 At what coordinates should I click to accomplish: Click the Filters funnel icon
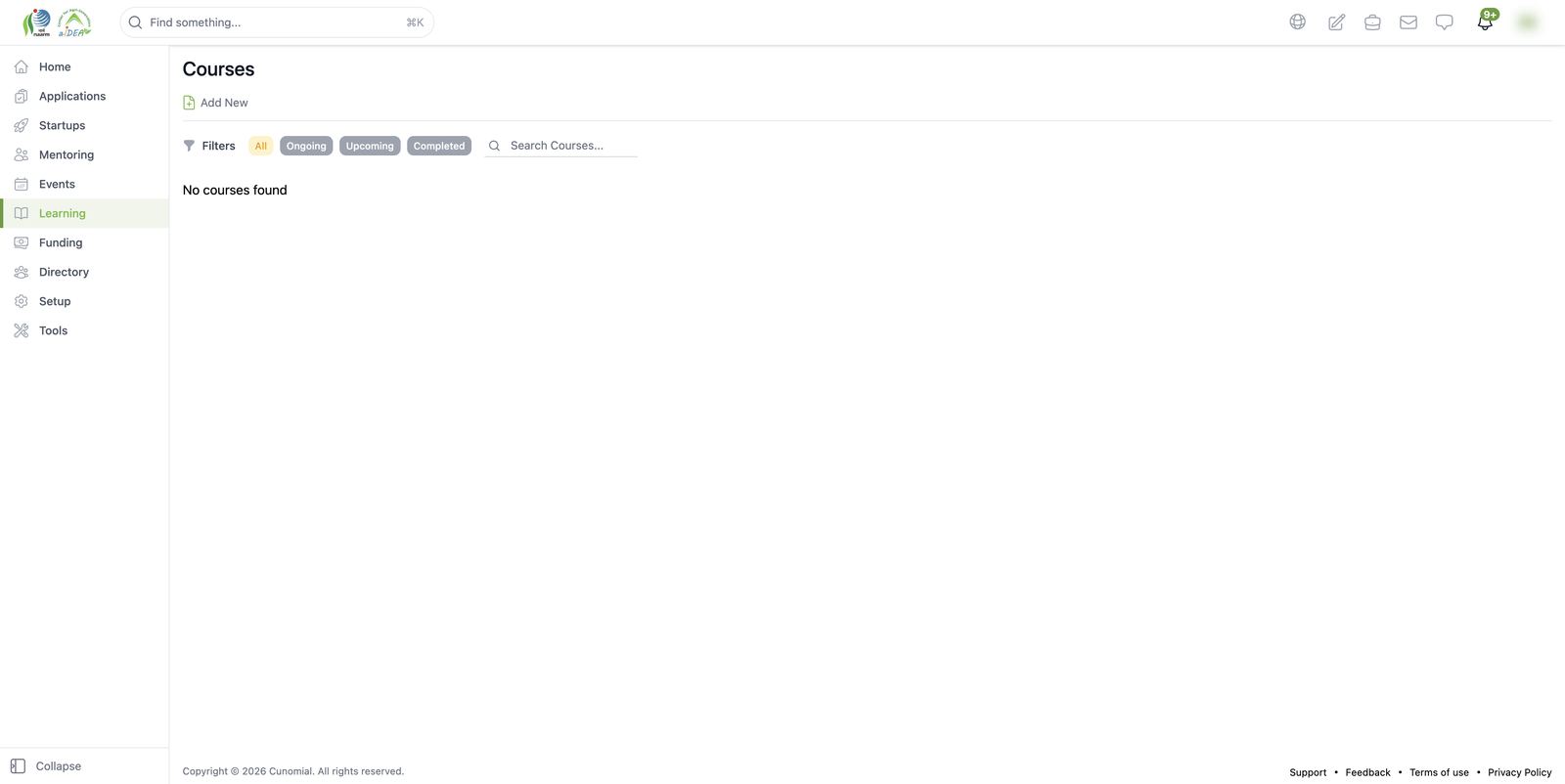coord(189,146)
